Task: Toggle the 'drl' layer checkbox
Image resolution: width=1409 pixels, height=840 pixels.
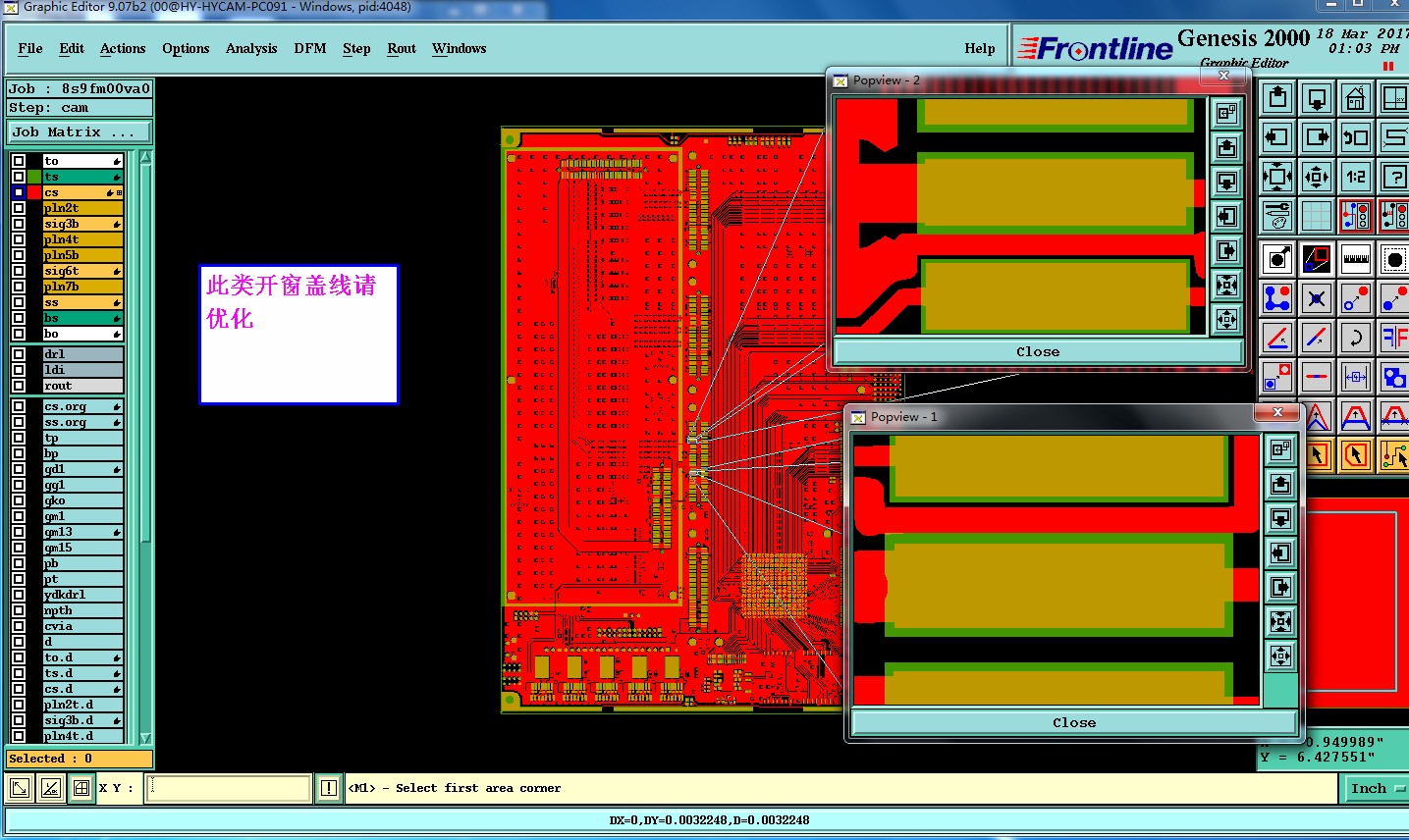Action: click(19, 354)
